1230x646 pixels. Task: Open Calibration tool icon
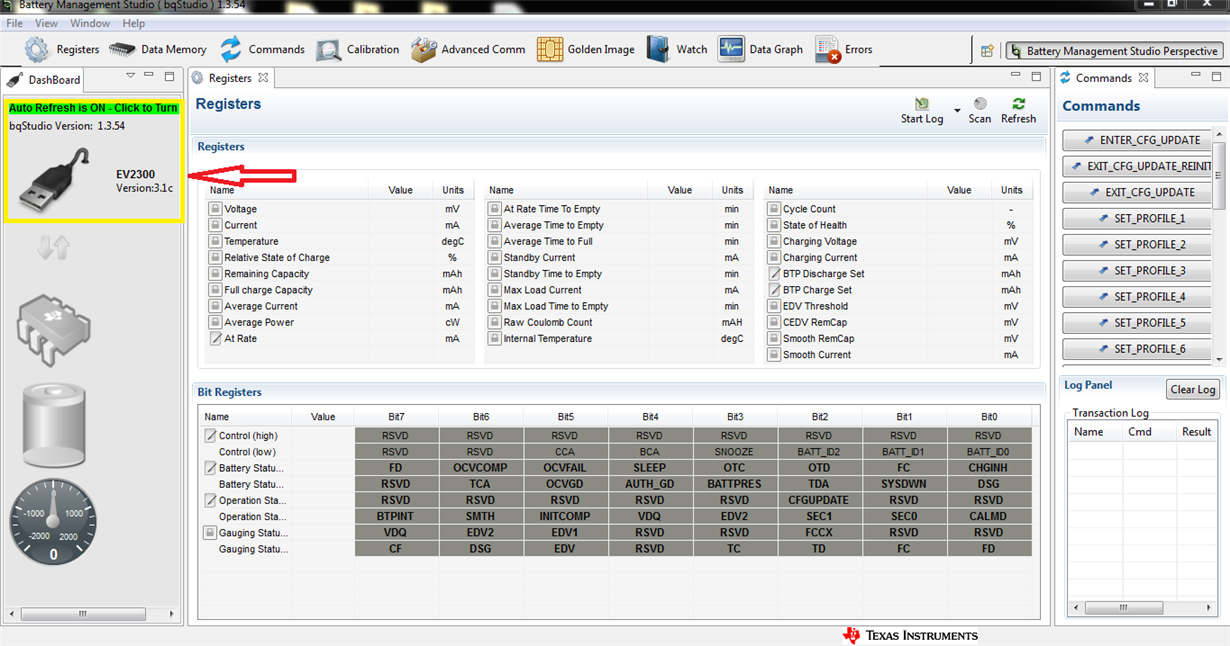coord(329,49)
